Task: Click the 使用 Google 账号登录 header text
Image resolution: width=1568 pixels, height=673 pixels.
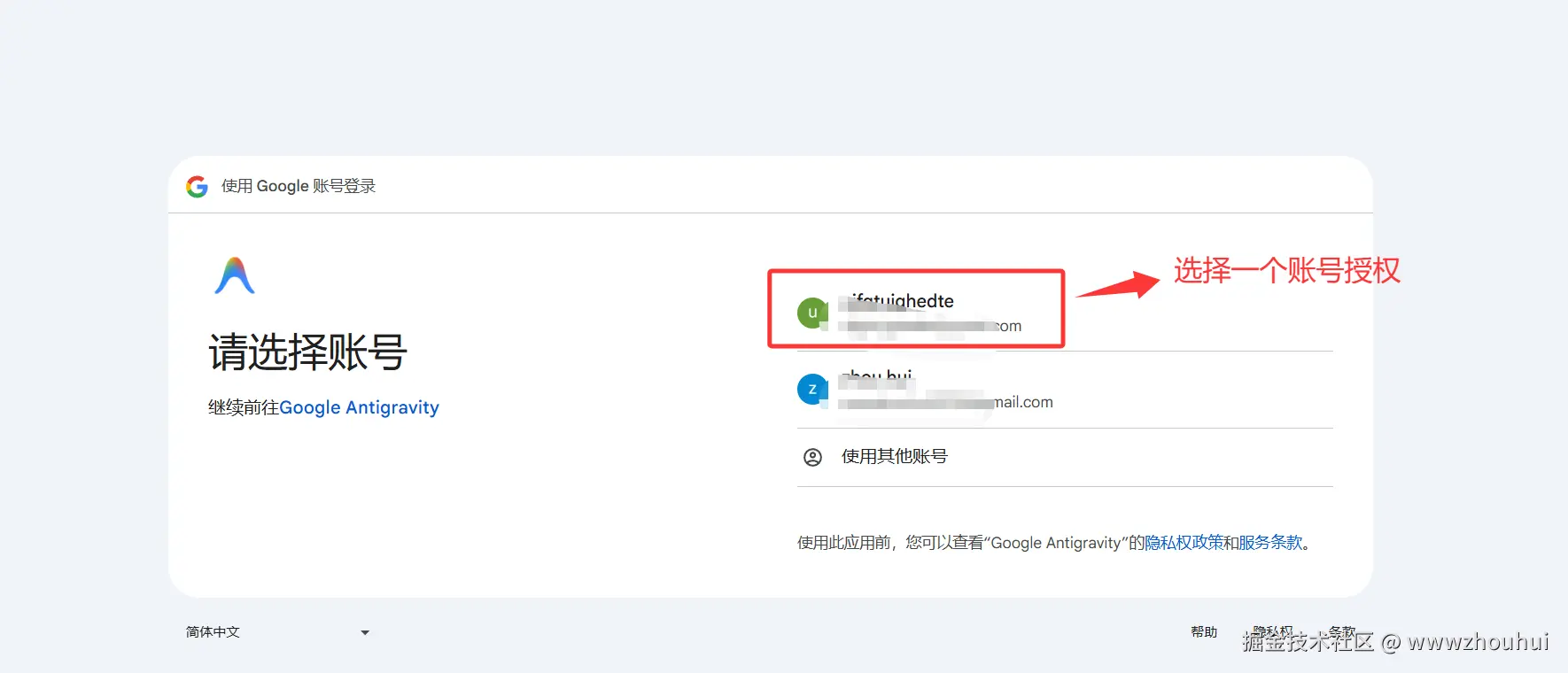Action: coord(299,186)
